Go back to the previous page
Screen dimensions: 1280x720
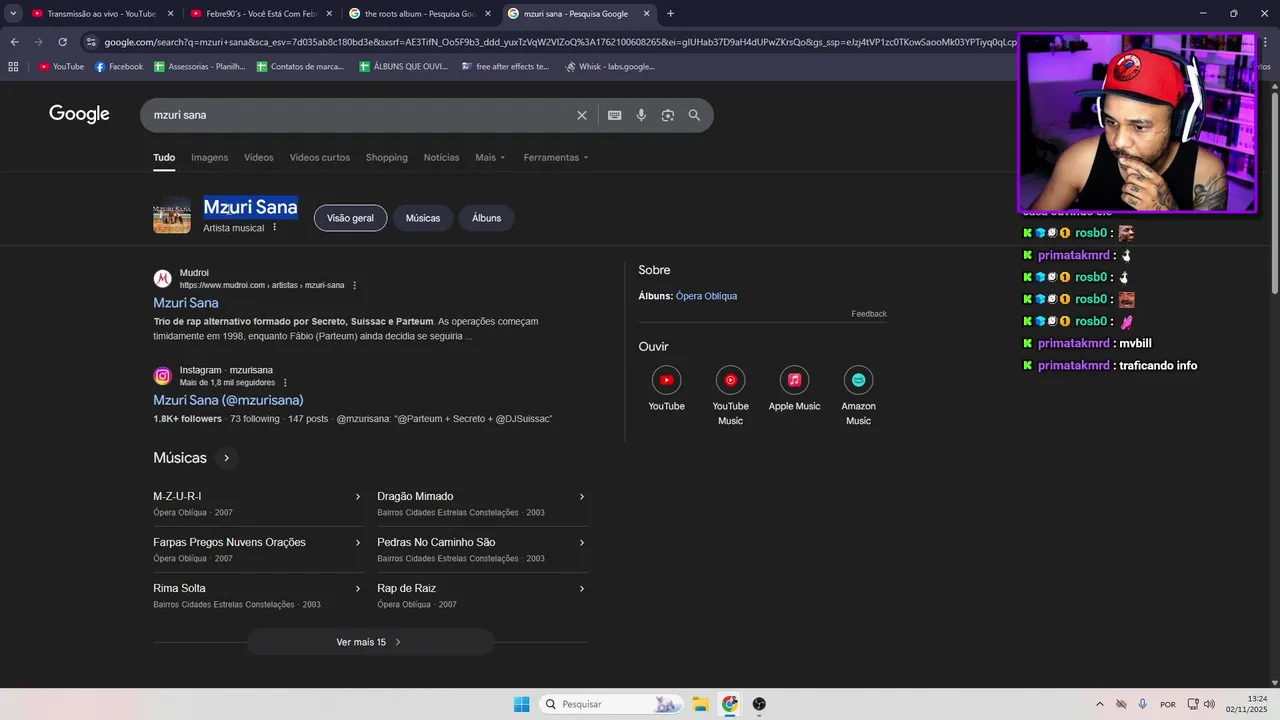14,42
